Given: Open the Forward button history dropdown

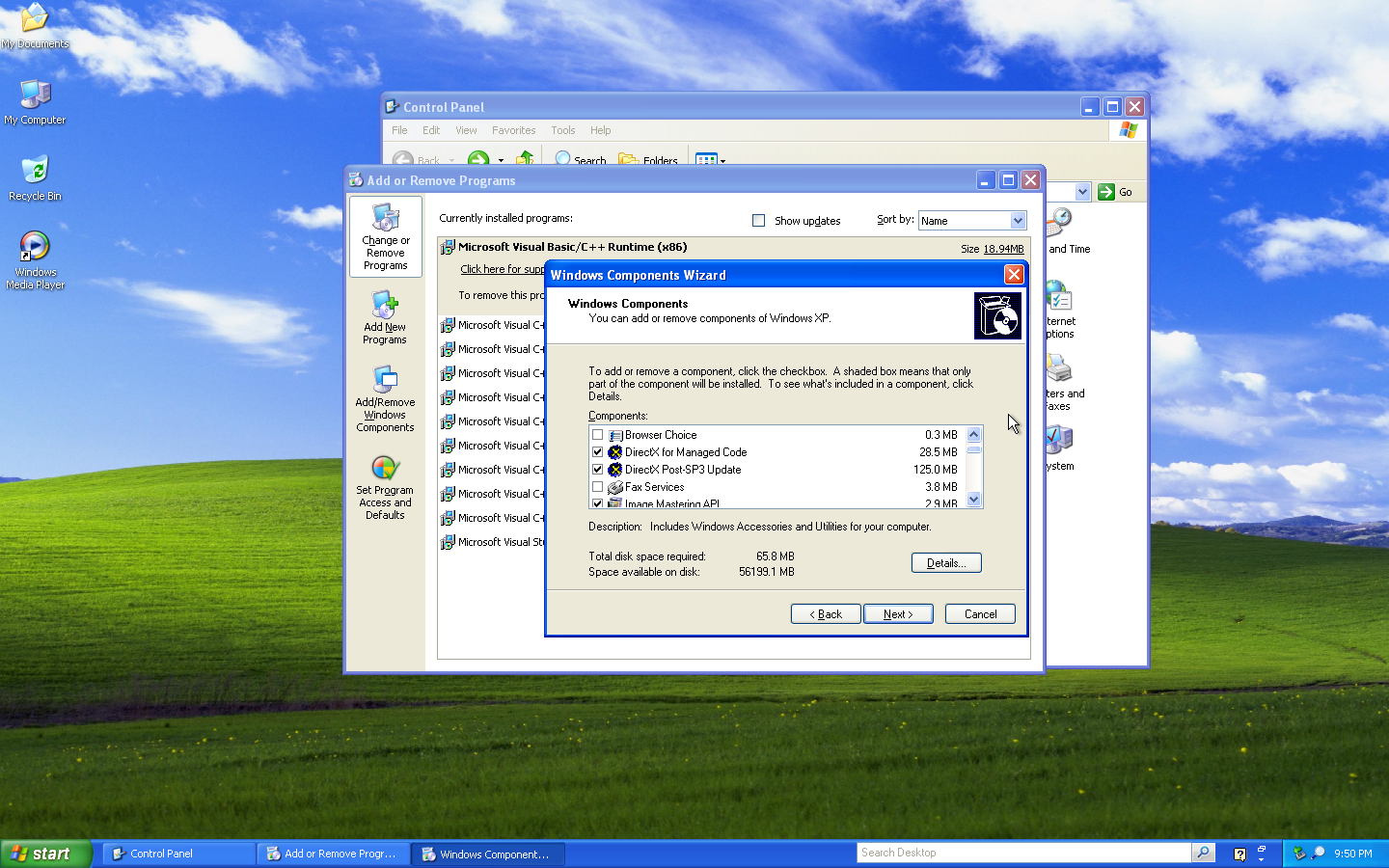Looking at the screenshot, I should point(500,161).
